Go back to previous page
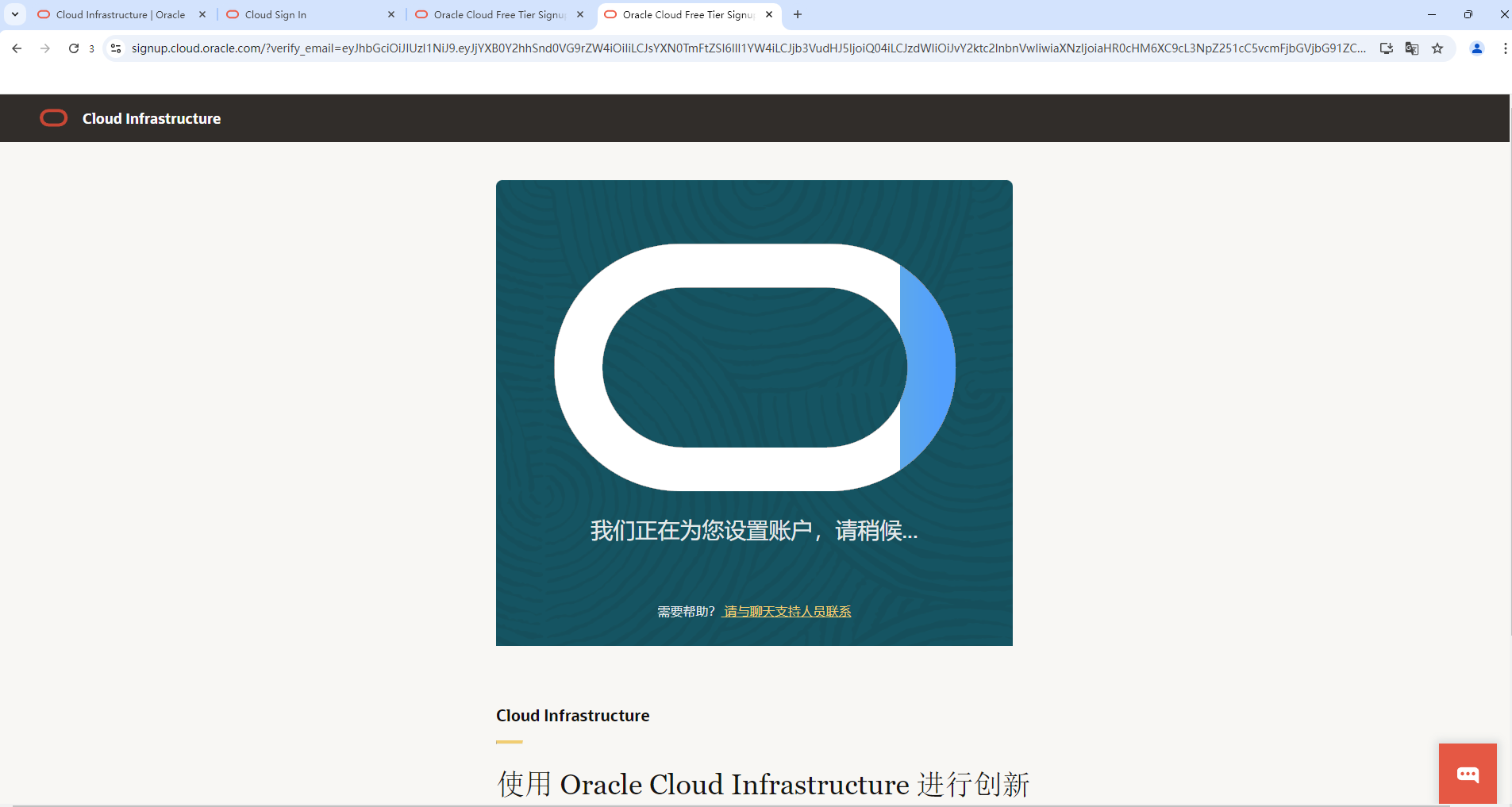This screenshot has height=807, width=1512. [17, 48]
